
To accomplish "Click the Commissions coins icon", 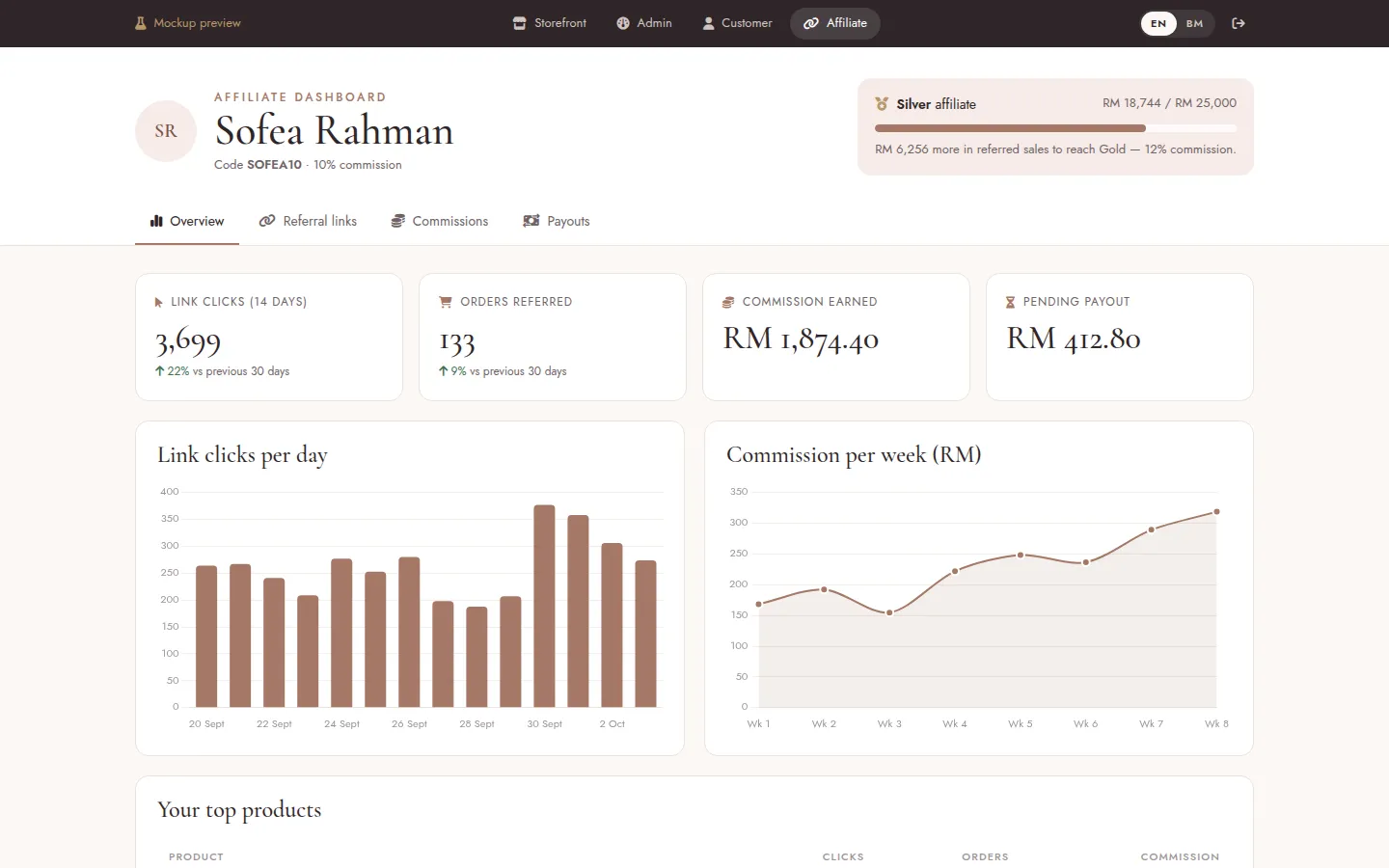I will (397, 221).
